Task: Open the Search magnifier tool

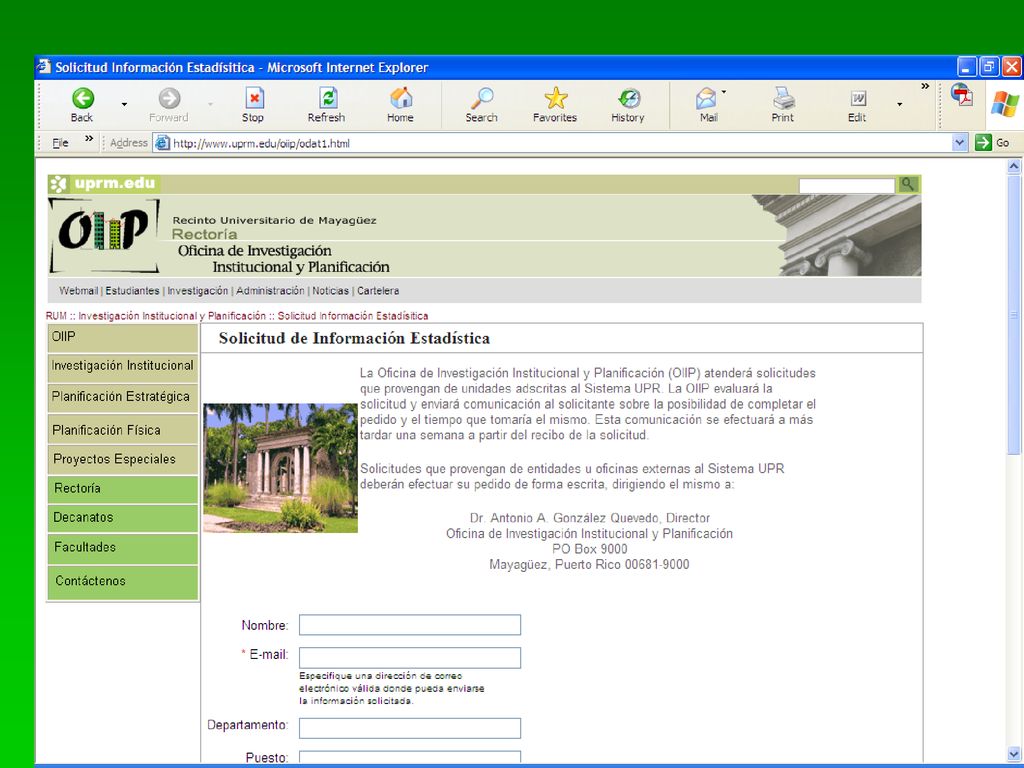Action: pos(482,99)
